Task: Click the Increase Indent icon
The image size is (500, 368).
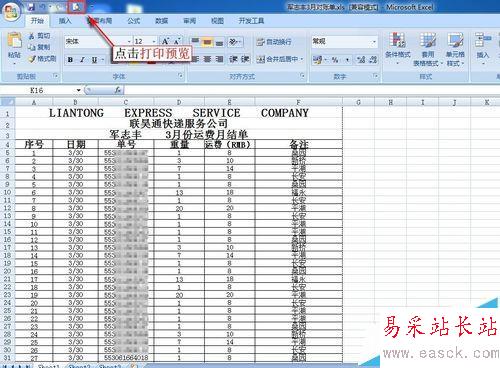Action: 245,59
